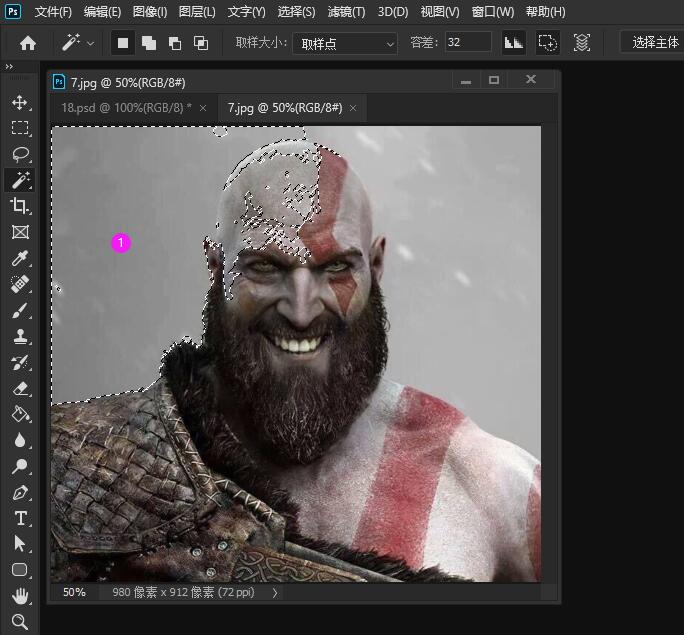The height and width of the screenshot is (635, 684).
Task: Open the 图层(L) menu
Action: [197, 12]
